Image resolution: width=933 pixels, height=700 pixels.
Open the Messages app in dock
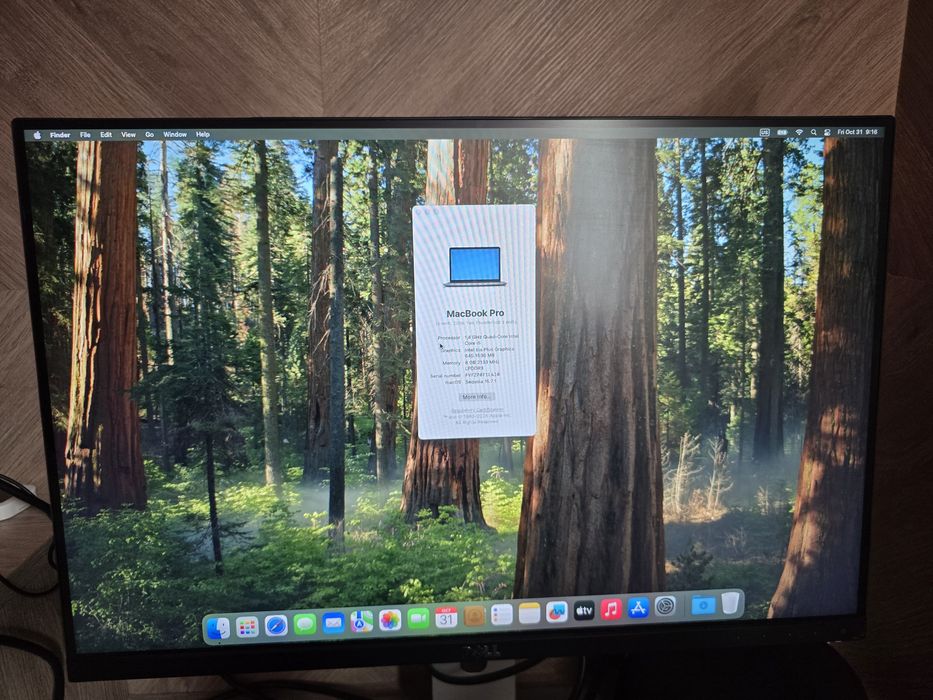click(x=305, y=624)
